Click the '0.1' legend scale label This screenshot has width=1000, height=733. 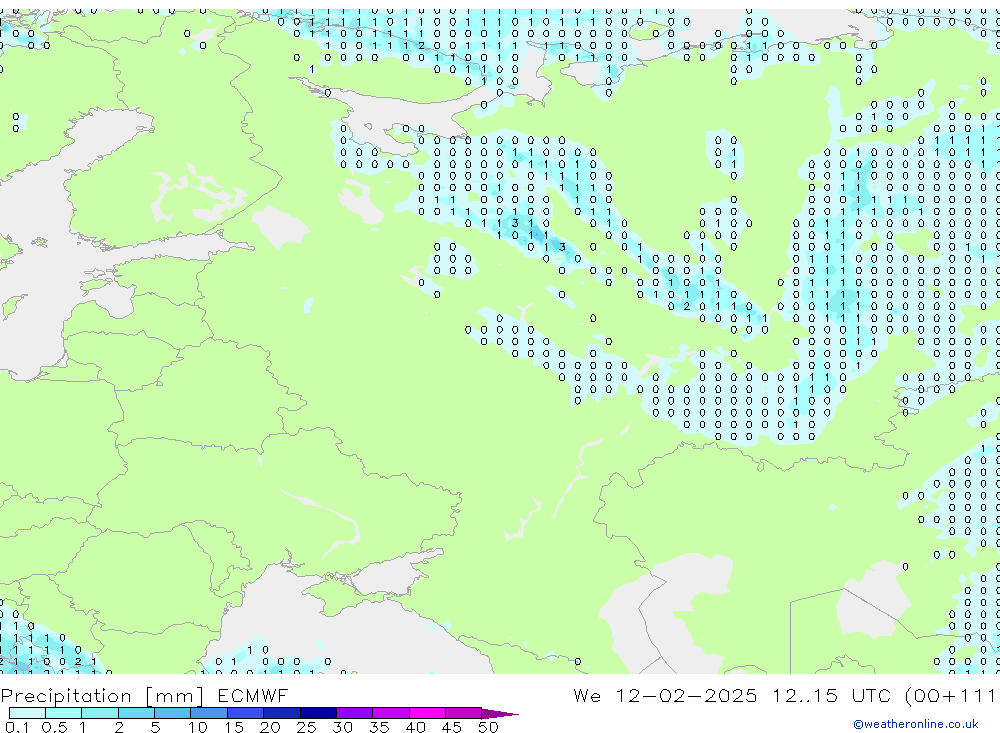pos(17,727)
